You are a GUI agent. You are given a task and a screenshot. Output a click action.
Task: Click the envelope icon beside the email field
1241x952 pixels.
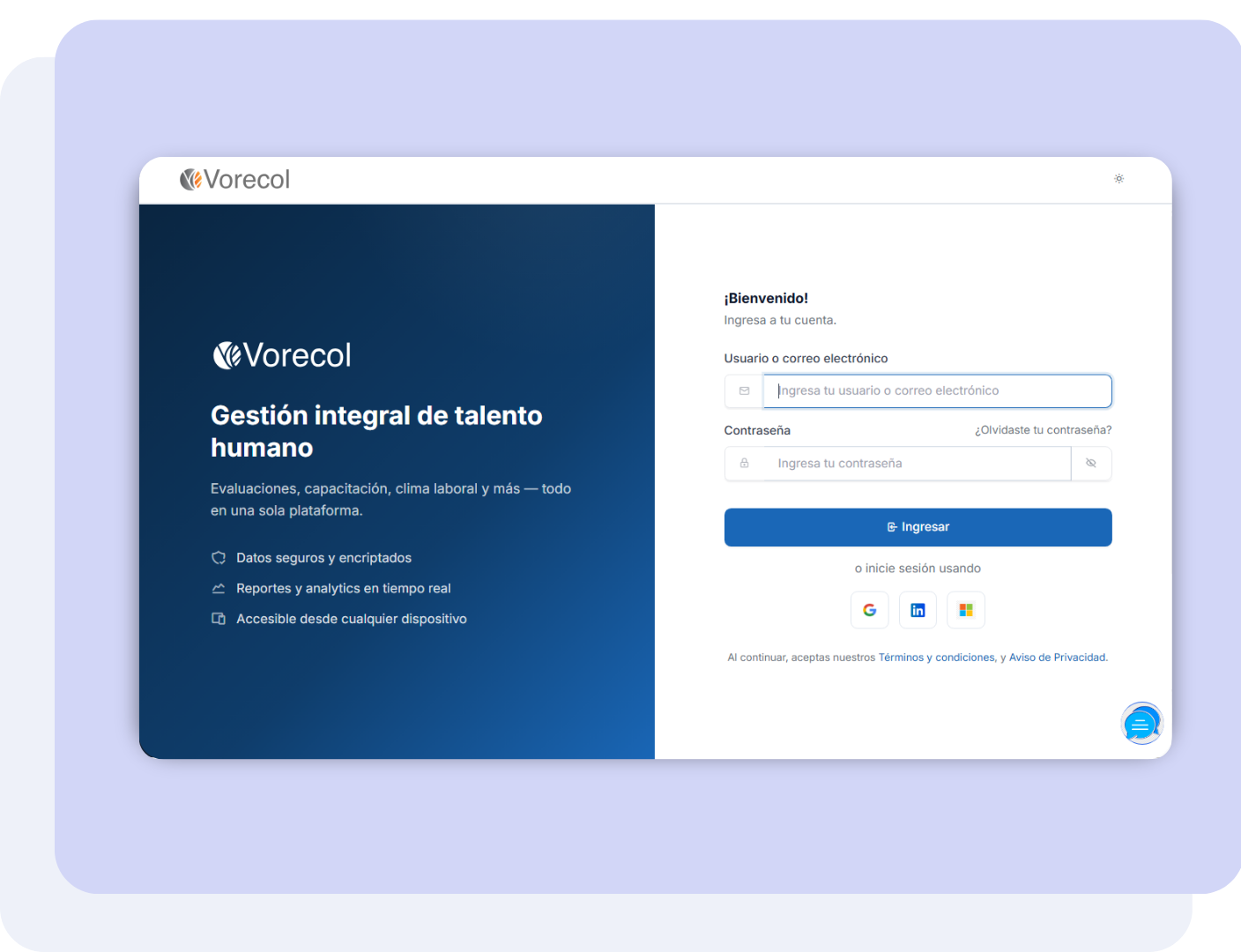pos(744,391)
